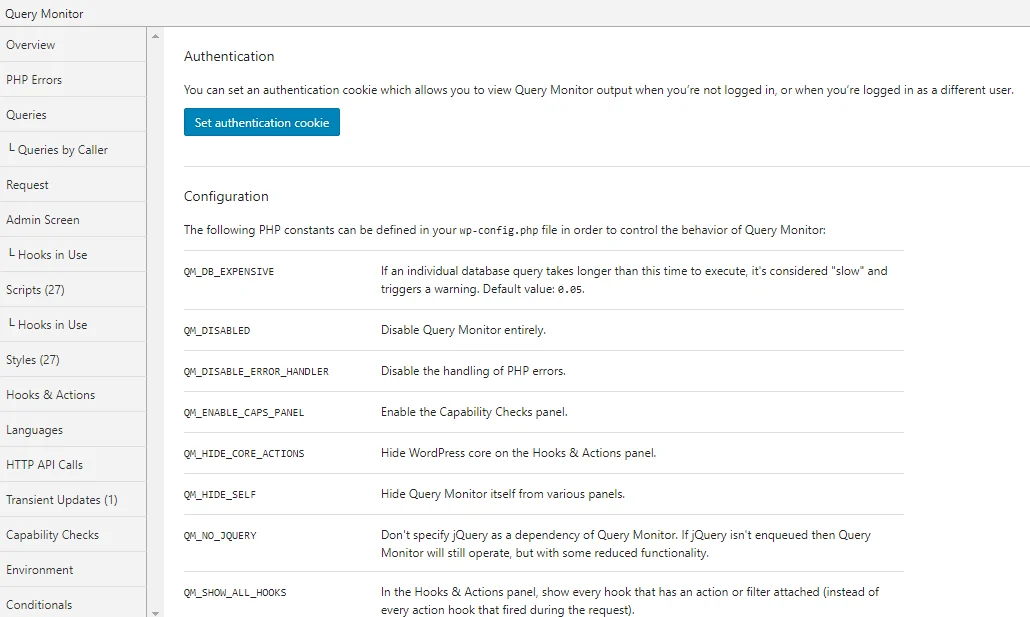The image size is (1030, 617).
Task: Open Hooks & Actions panel
Action: click(73, 394)
